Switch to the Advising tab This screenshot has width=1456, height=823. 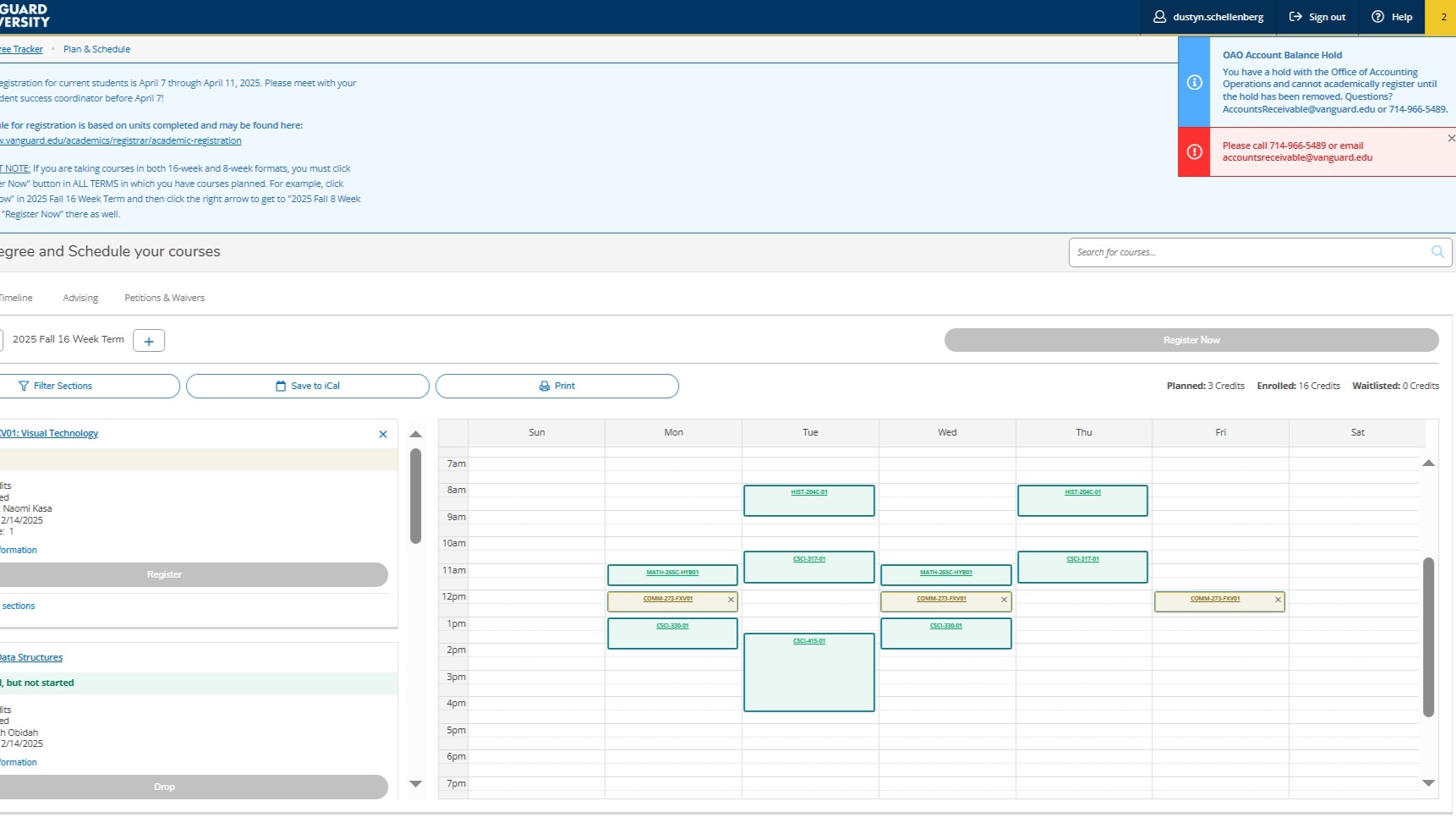(x=80, y=298)
